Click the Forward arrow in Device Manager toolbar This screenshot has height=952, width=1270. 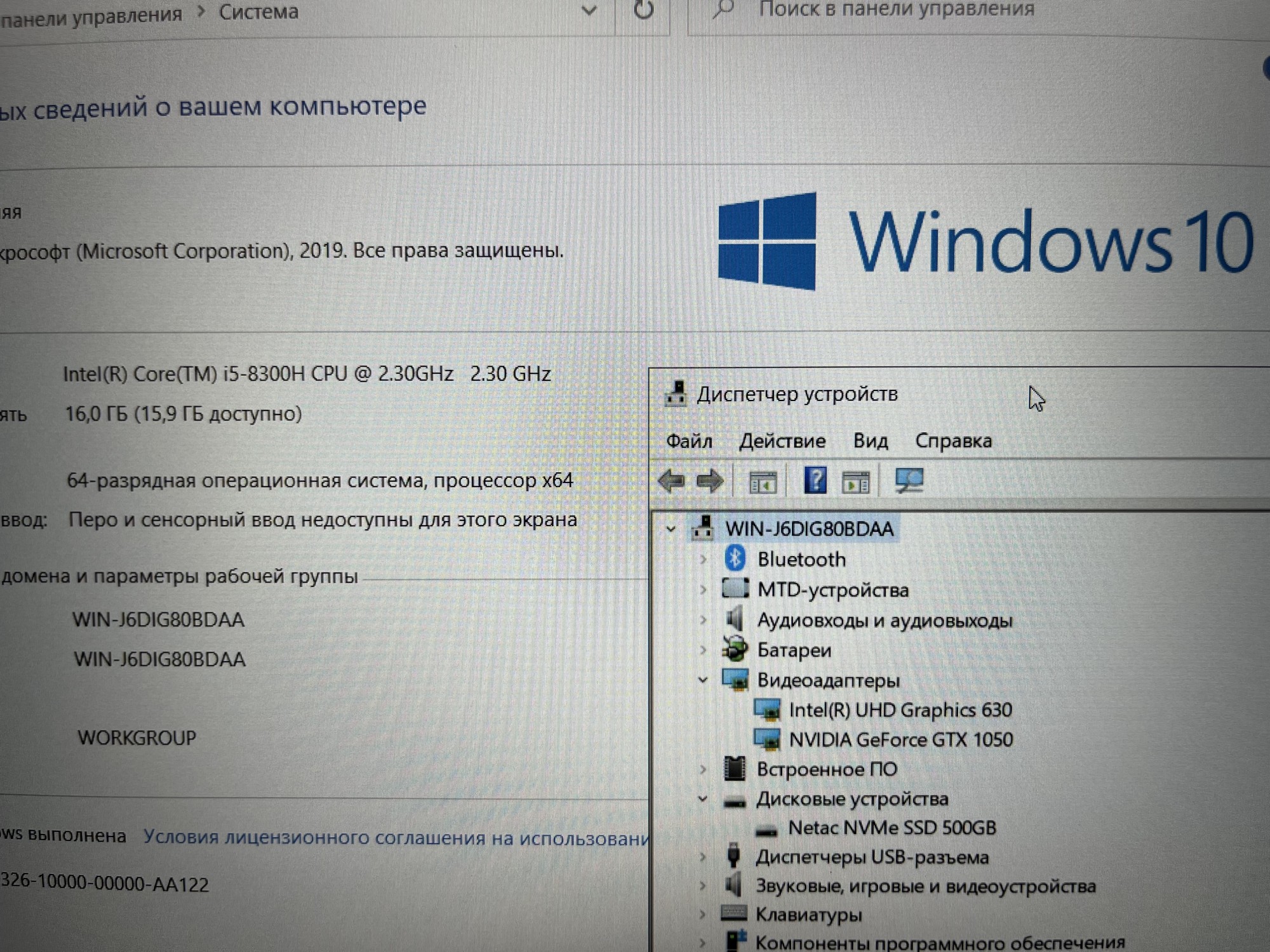(710, 481)
